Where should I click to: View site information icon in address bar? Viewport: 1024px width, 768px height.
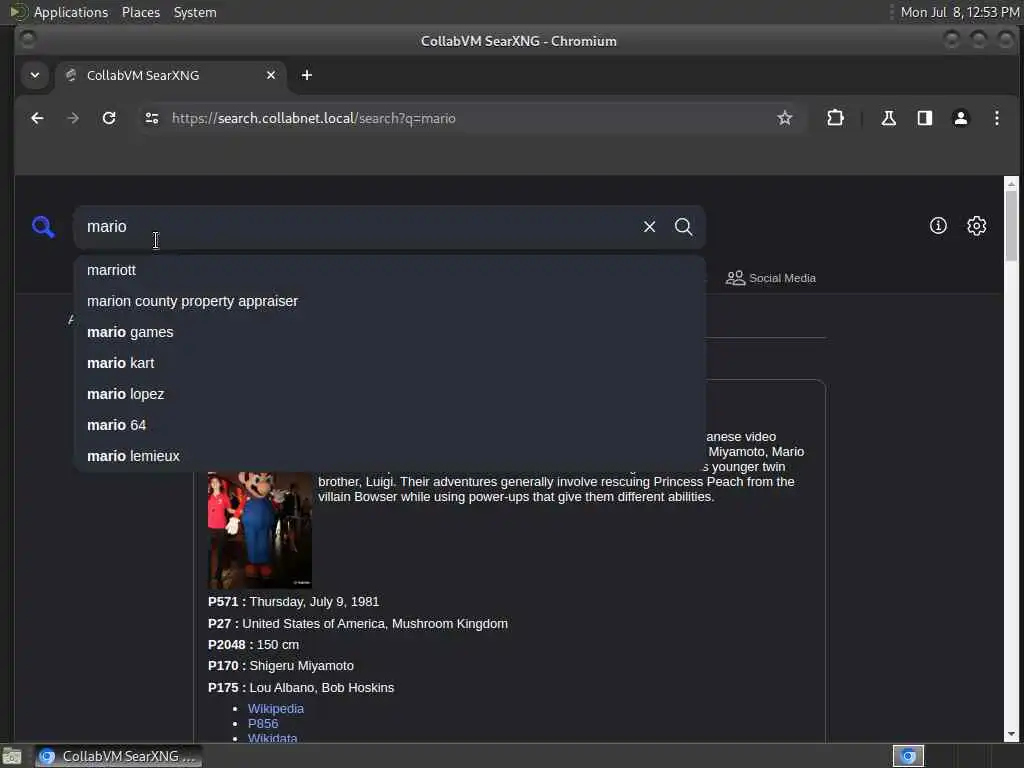pyautogui.click(x=152, y=118)
